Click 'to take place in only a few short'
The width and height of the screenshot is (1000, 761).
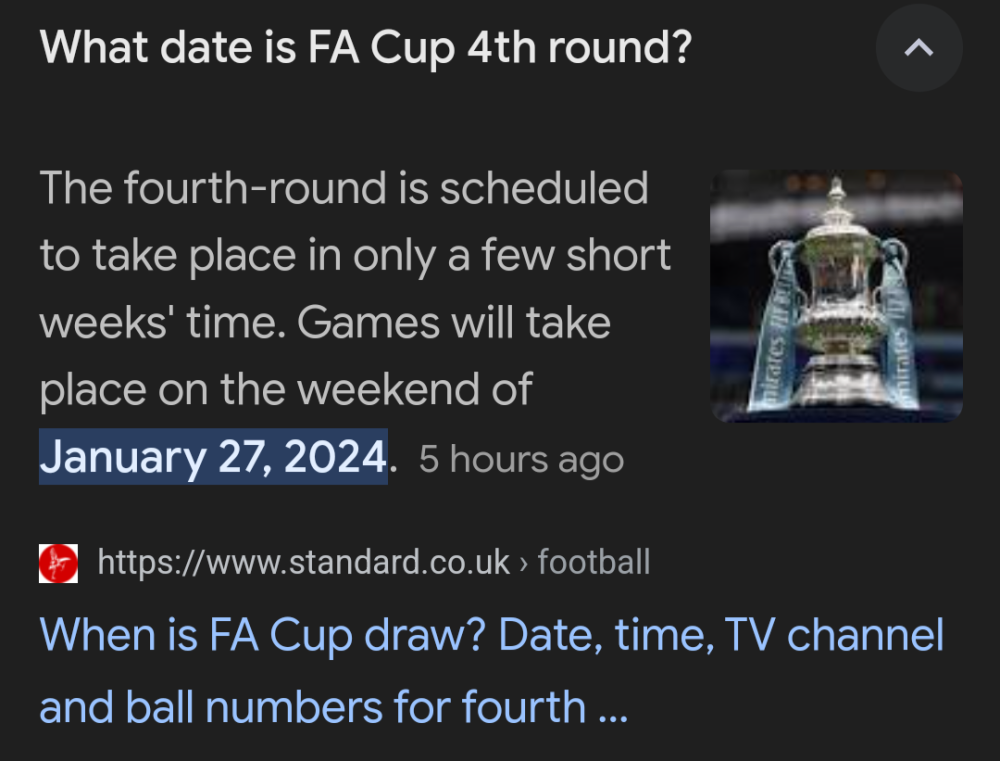click(355, 256)
